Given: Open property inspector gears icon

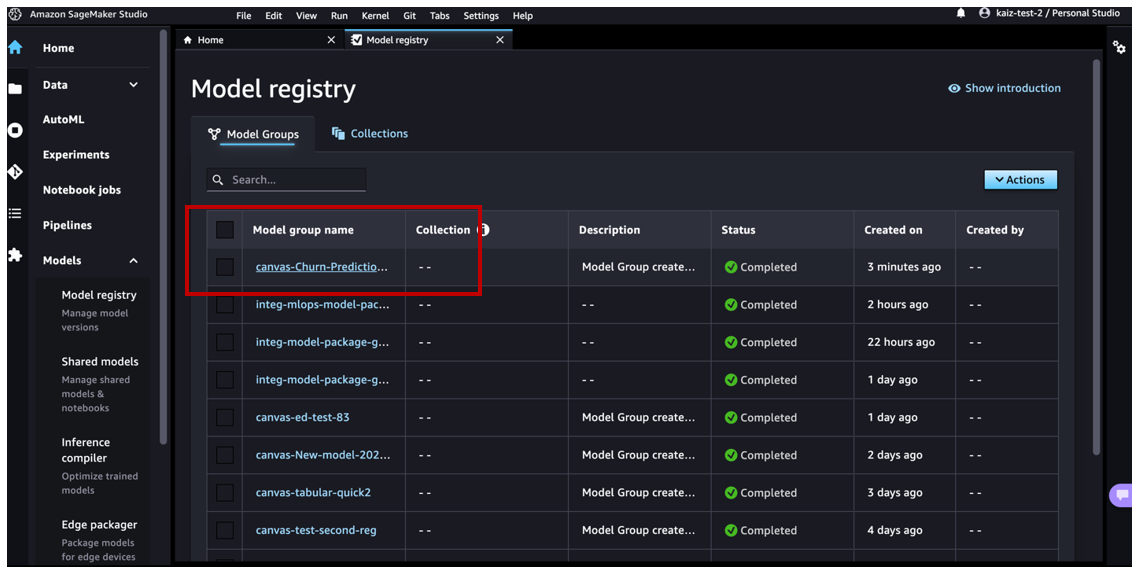Looking at the screenshot, I should coord(1119,47).
